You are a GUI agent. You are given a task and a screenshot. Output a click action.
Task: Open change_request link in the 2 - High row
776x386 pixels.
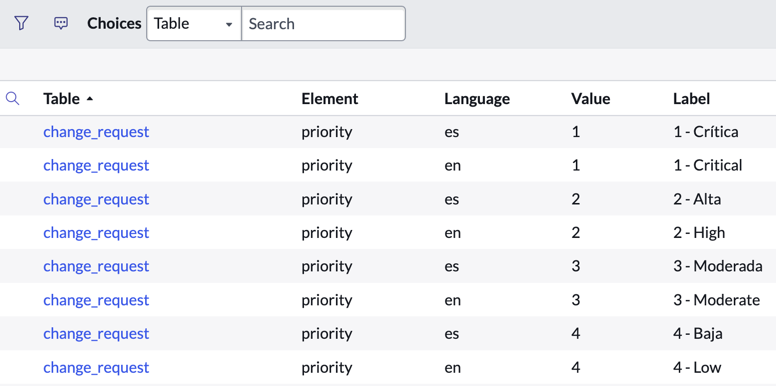point(96,233)
